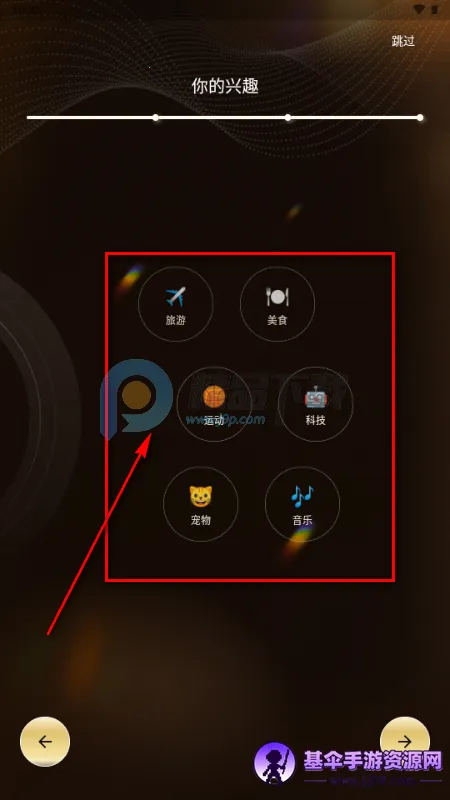Pick the basketball sports interest icon

pos(214,396)
